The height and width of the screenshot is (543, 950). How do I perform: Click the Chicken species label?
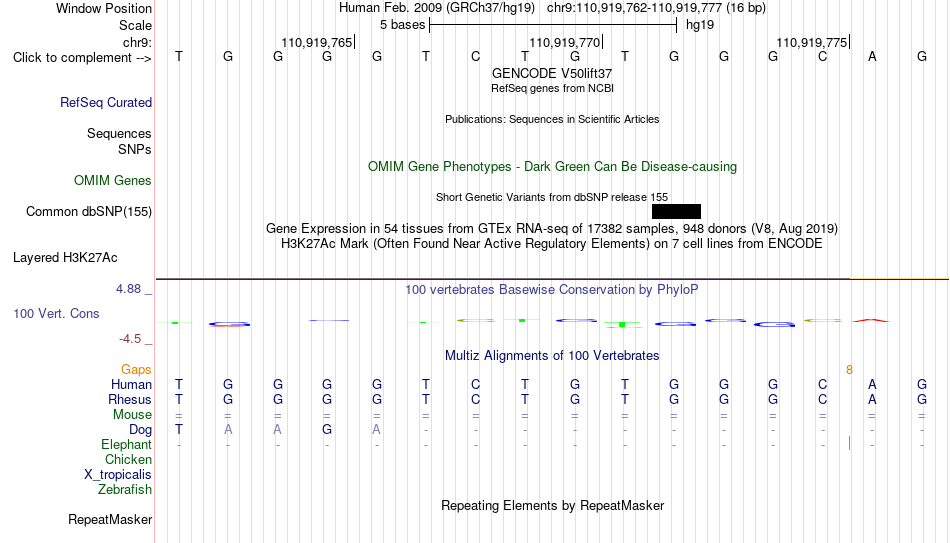(x=128, y=460)
